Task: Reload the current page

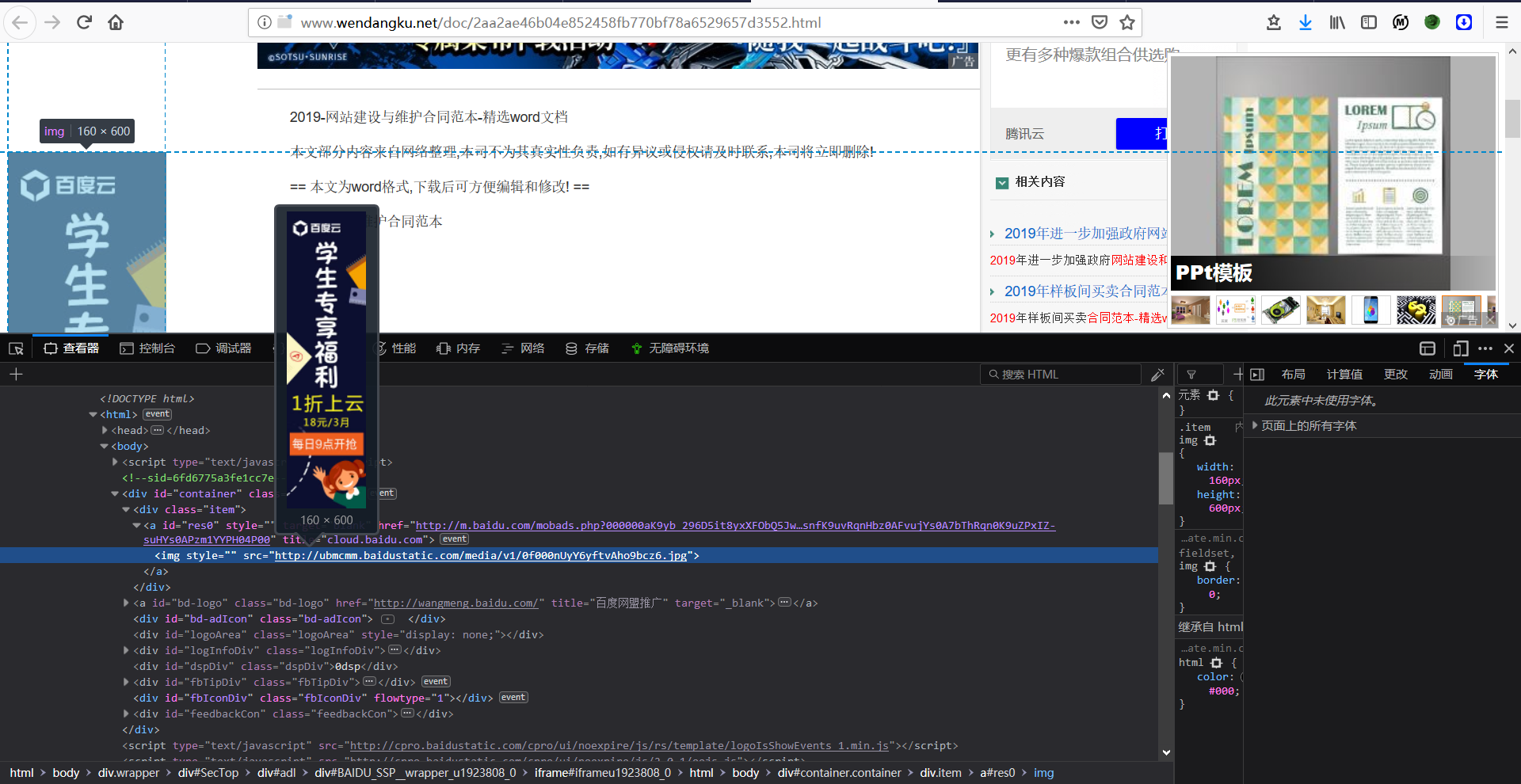Action: click(x=84, y=23)
